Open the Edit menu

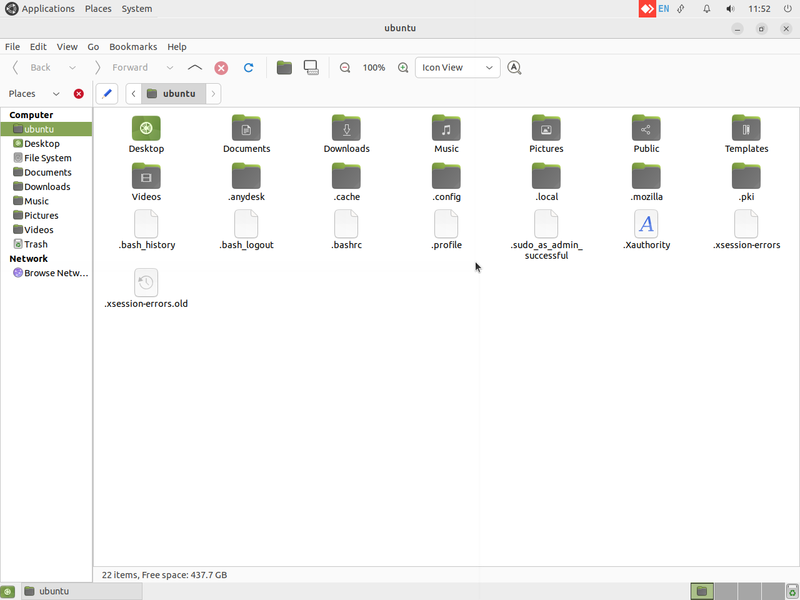[x=38, y=47]
